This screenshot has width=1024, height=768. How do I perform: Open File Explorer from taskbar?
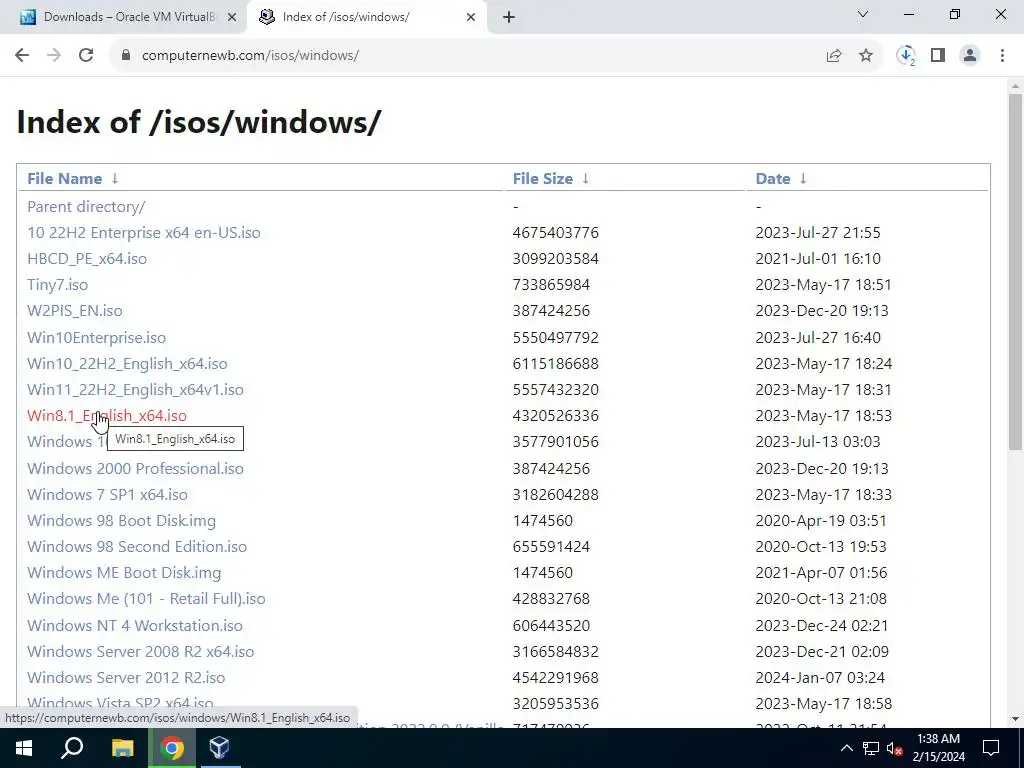pos(122,748)
